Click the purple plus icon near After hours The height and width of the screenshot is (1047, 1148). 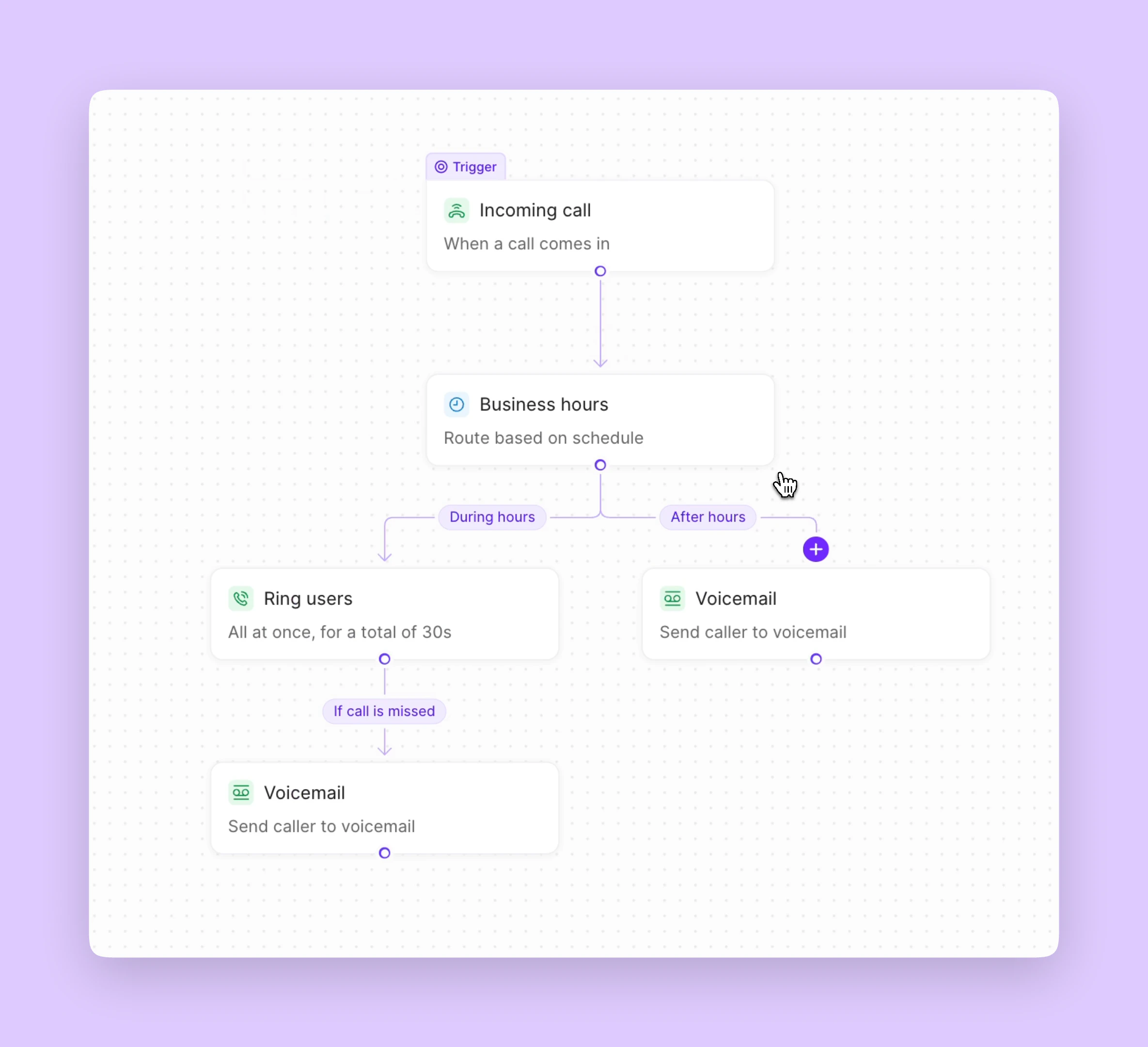click(x=816, y=549)
